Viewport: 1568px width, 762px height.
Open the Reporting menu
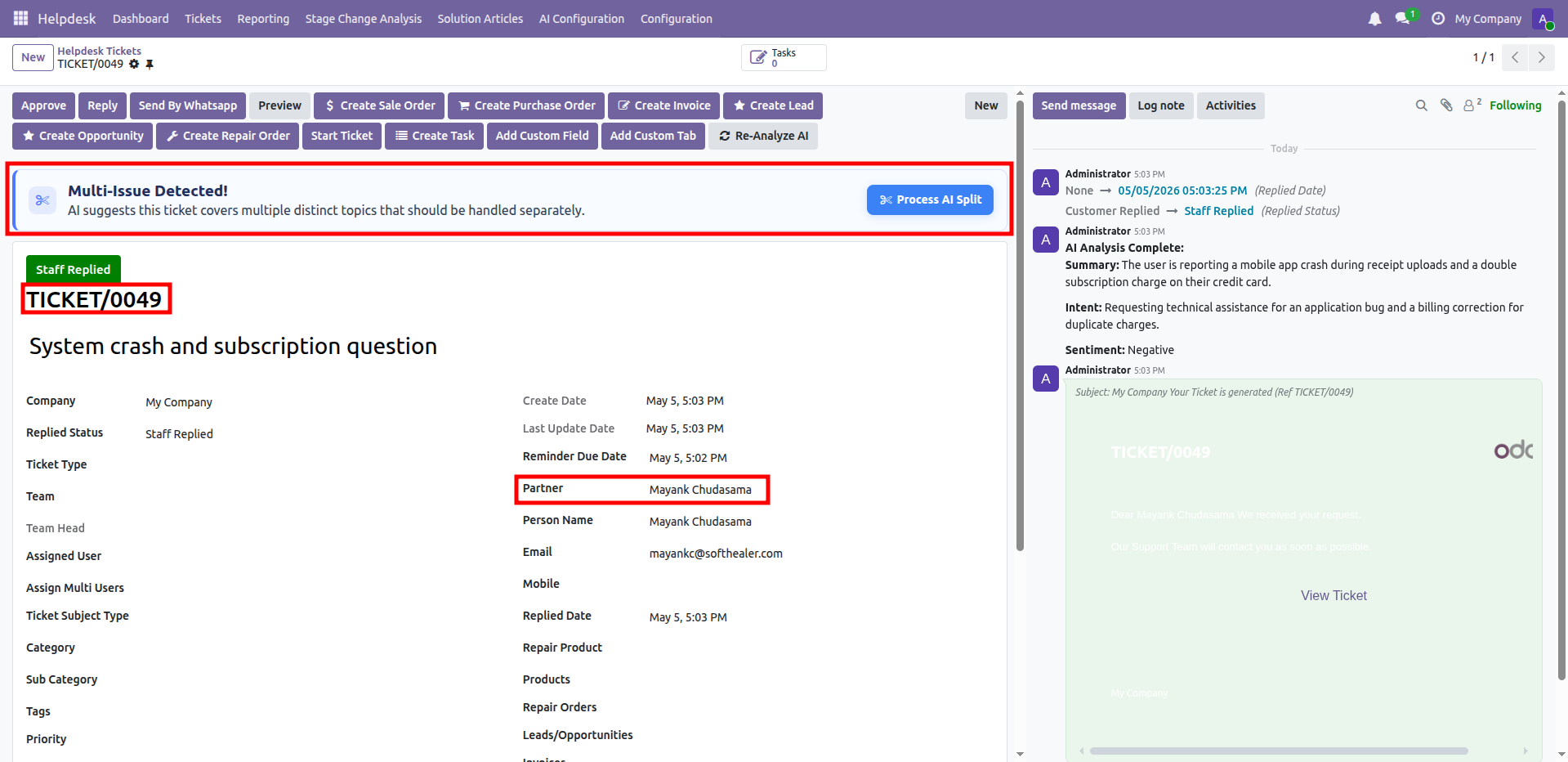pos(263,18)
